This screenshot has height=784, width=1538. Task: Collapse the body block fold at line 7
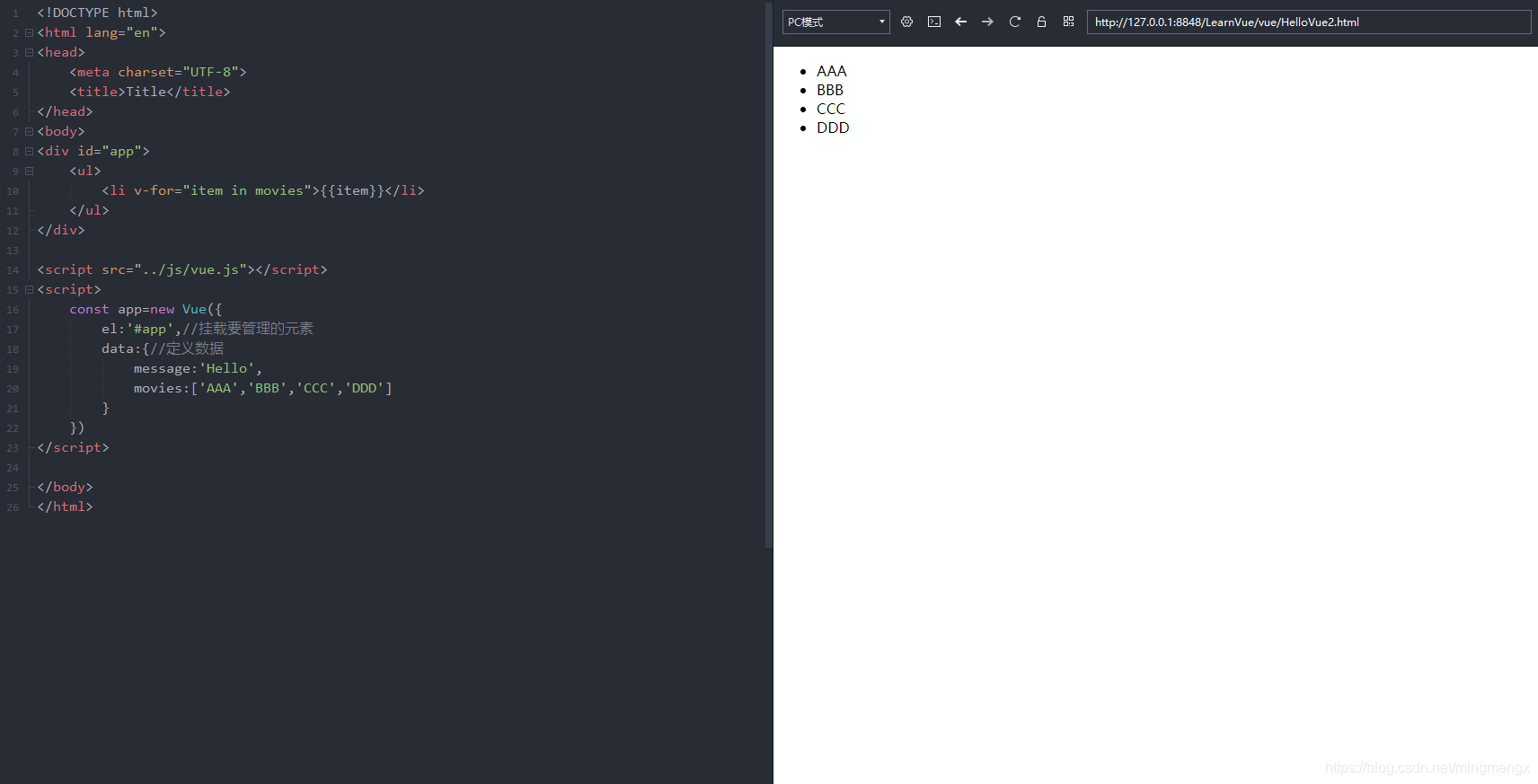(x=29, y=131)
